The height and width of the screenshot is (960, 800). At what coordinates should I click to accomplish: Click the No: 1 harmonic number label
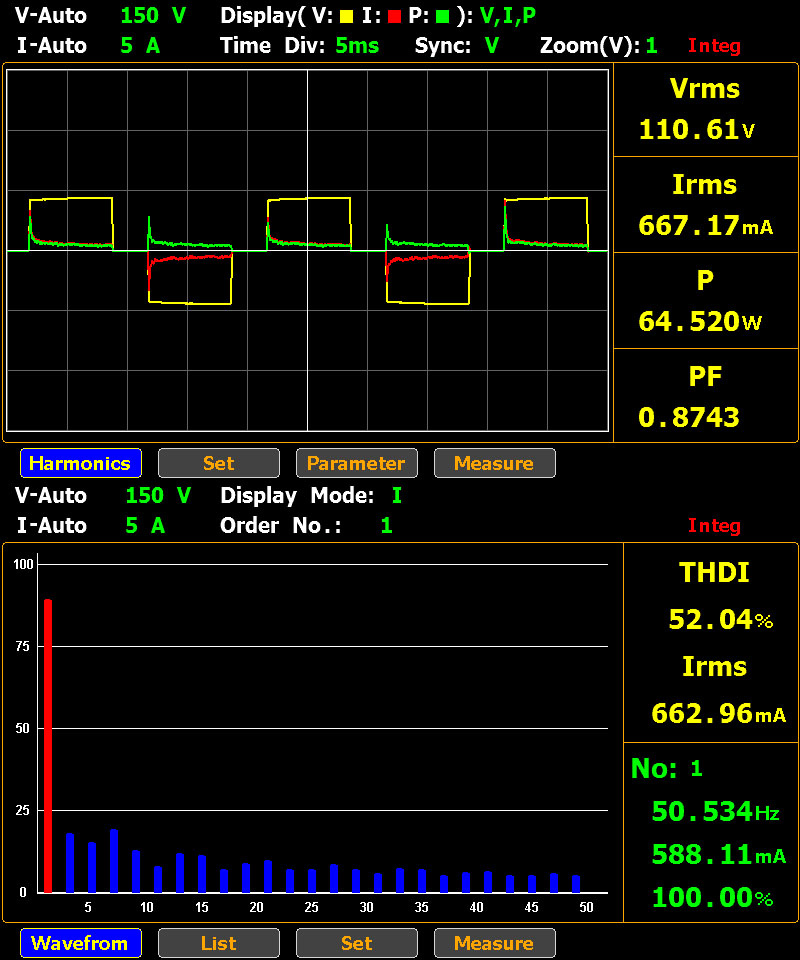[667, 768]
